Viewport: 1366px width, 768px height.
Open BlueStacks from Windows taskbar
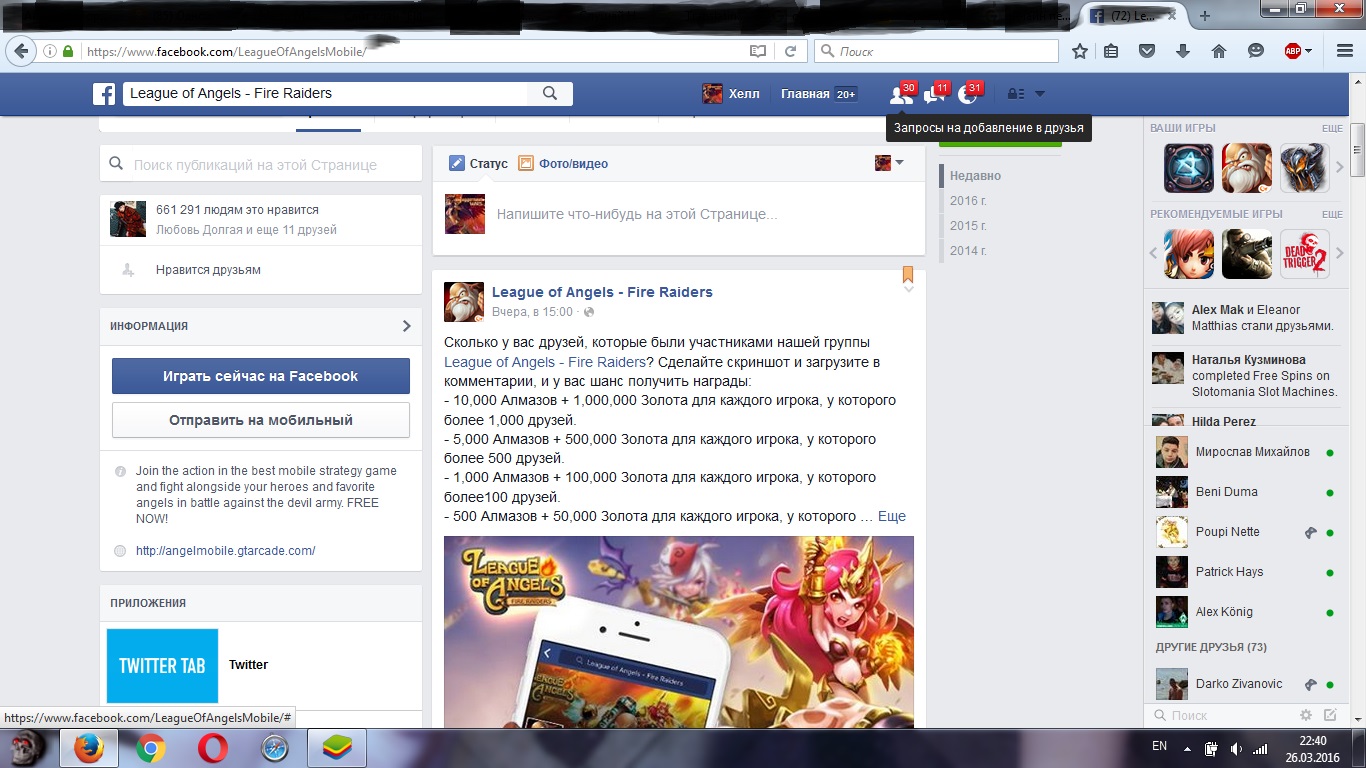337,748
